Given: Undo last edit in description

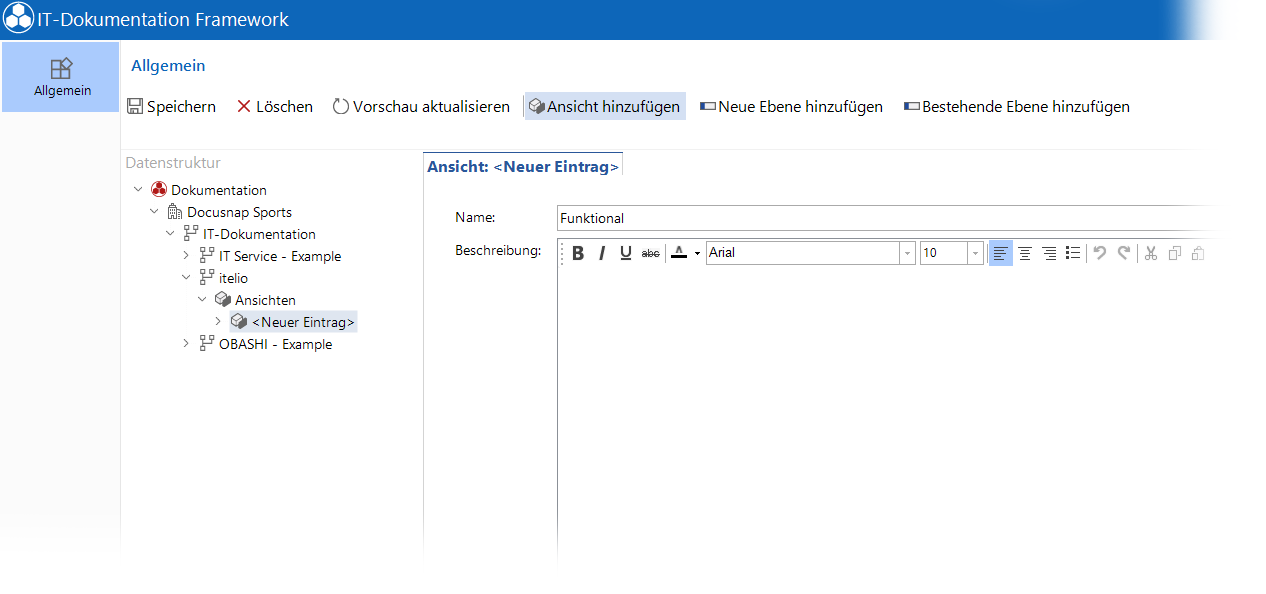Looking at the screenshot, I should 1100,253.
